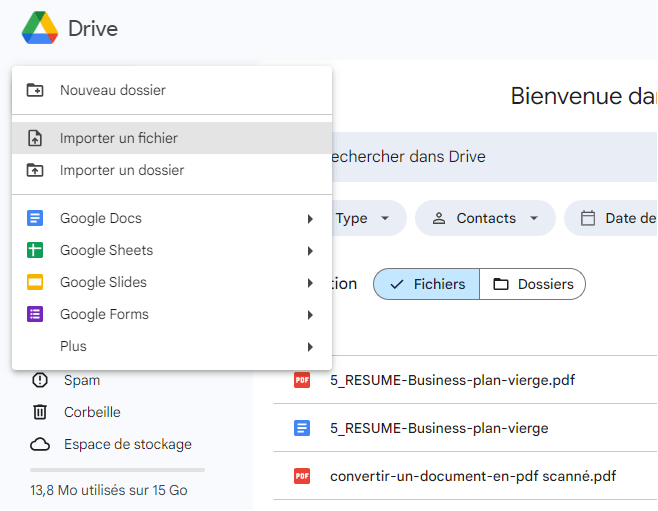Click the calendar icon in the Date filter

point(588,218)
